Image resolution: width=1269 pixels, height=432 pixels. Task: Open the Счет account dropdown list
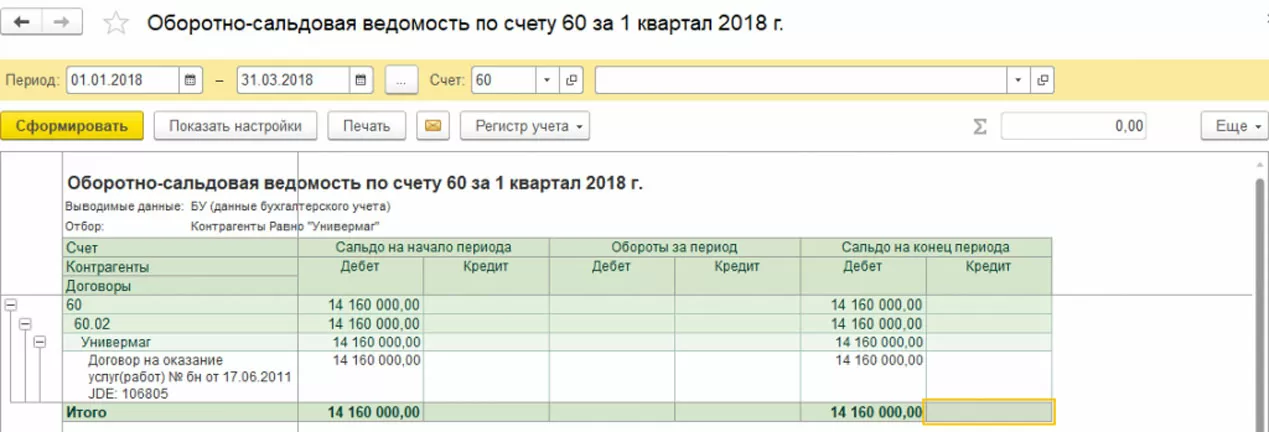tap(547, 80)
